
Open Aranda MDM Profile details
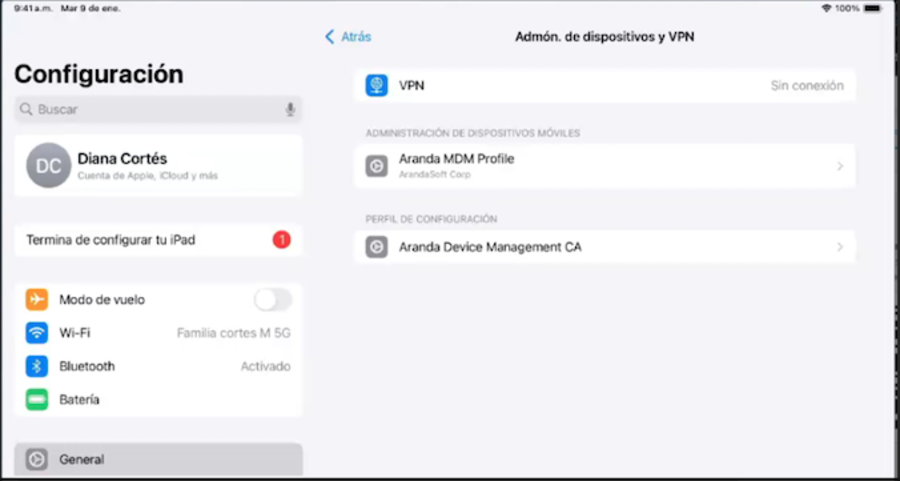pos(604,166)
